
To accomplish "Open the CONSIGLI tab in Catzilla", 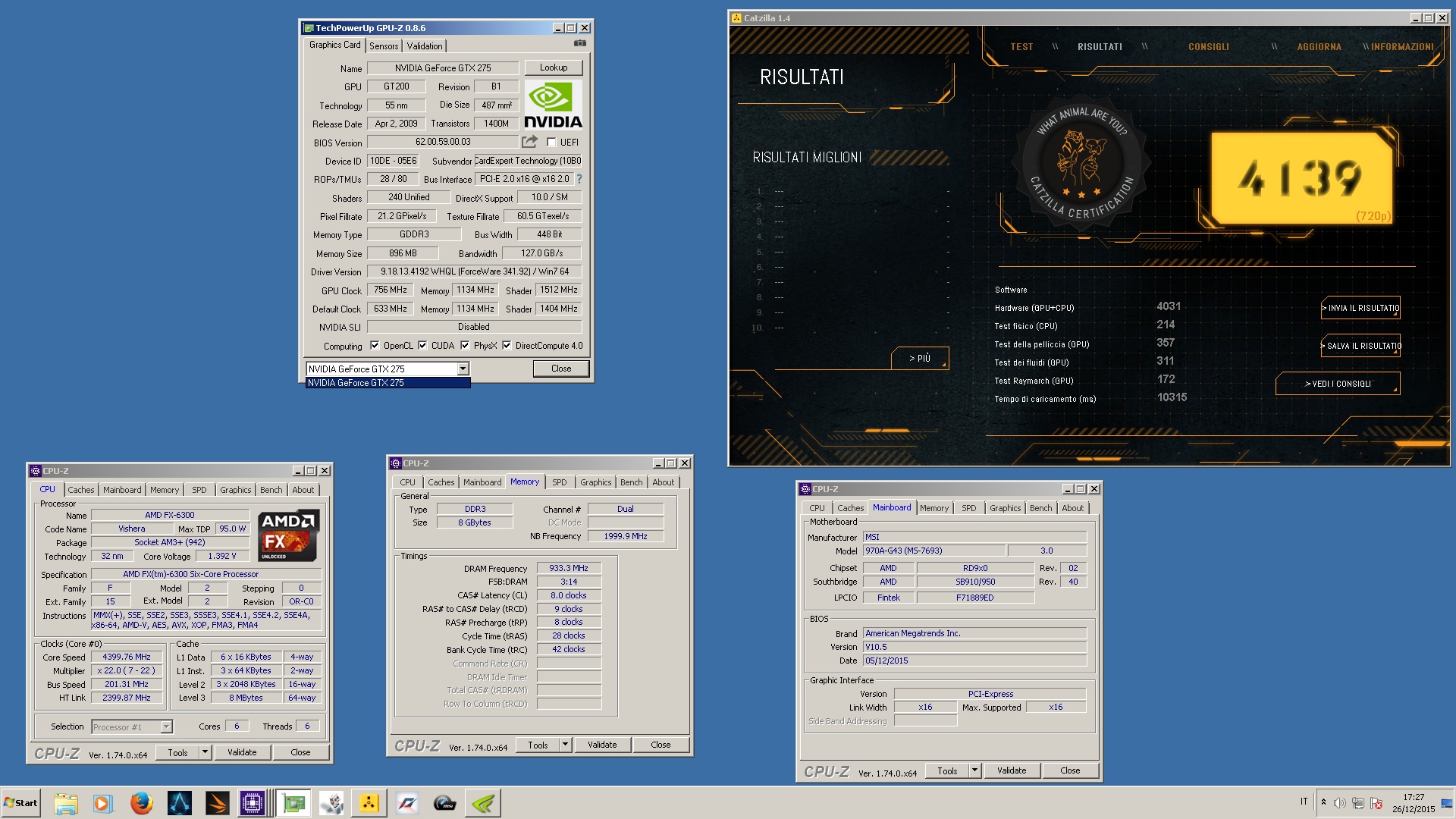I will pos(1208,47).
